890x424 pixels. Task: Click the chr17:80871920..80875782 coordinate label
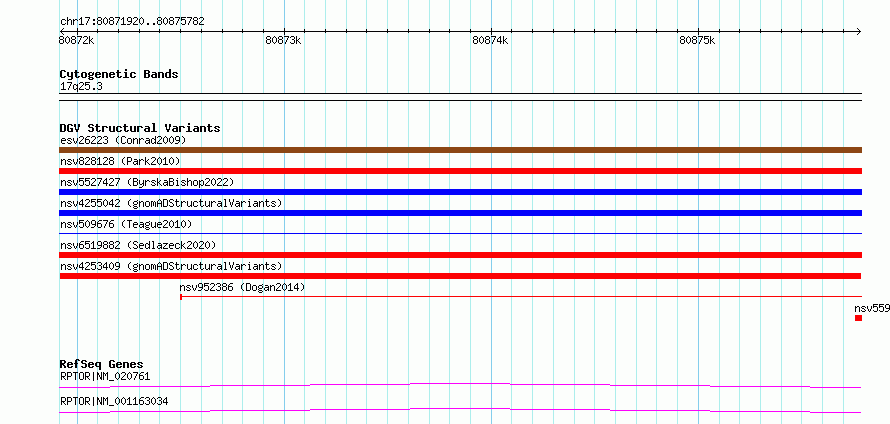coord(132,22)
